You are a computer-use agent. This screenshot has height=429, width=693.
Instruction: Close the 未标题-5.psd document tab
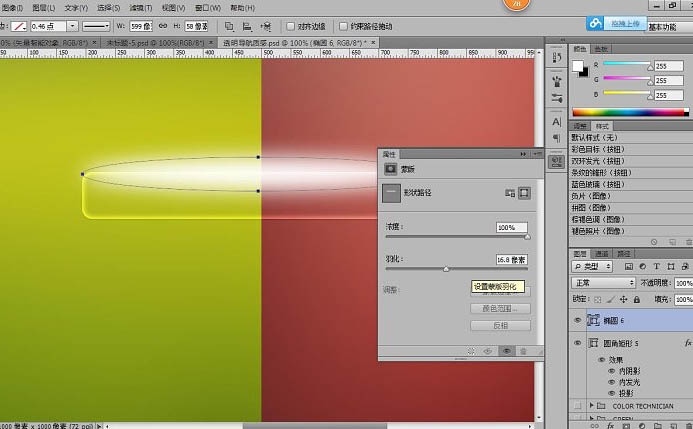[211, 42]
